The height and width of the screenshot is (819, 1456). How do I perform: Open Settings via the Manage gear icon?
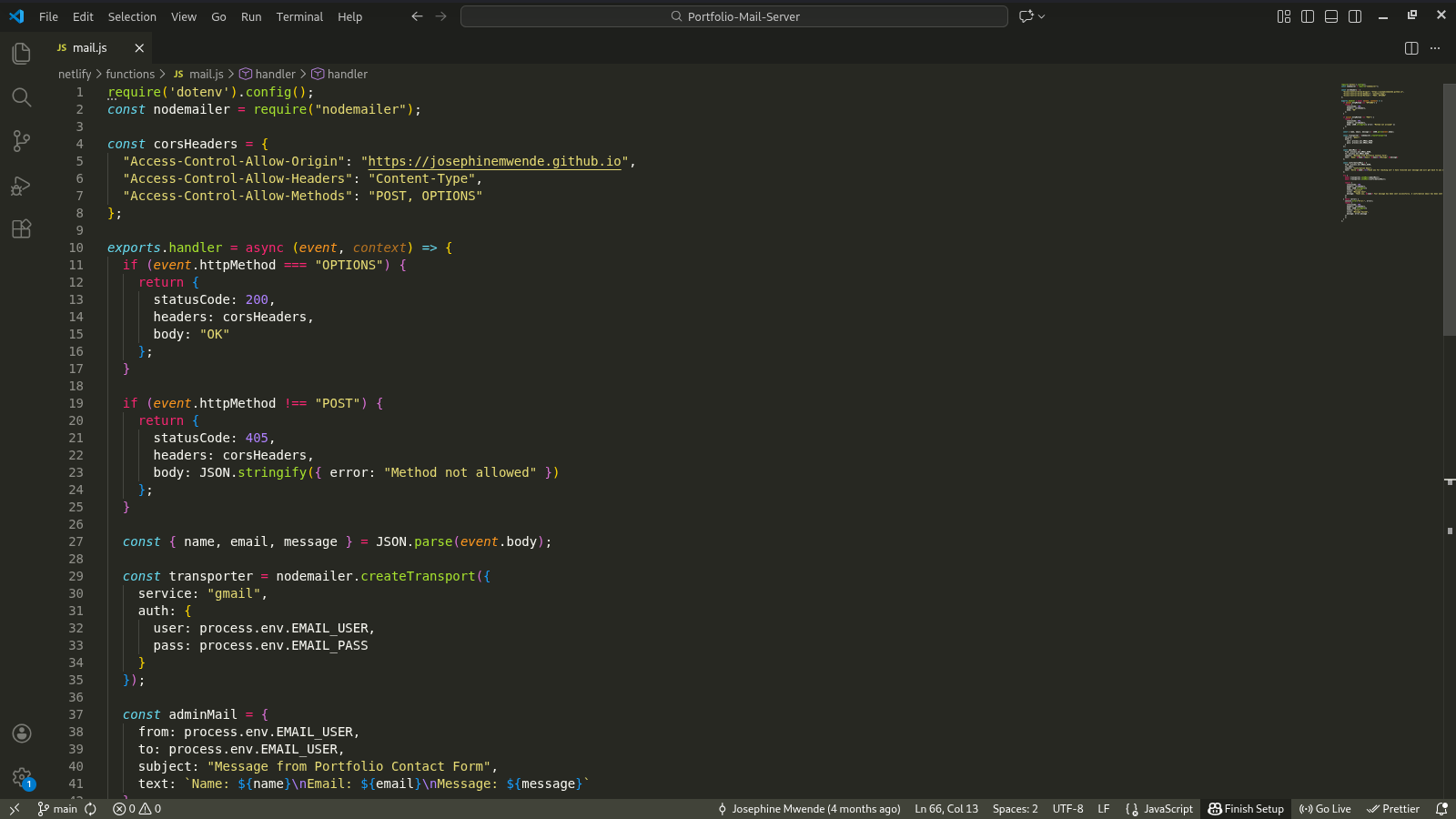(21, 778)
